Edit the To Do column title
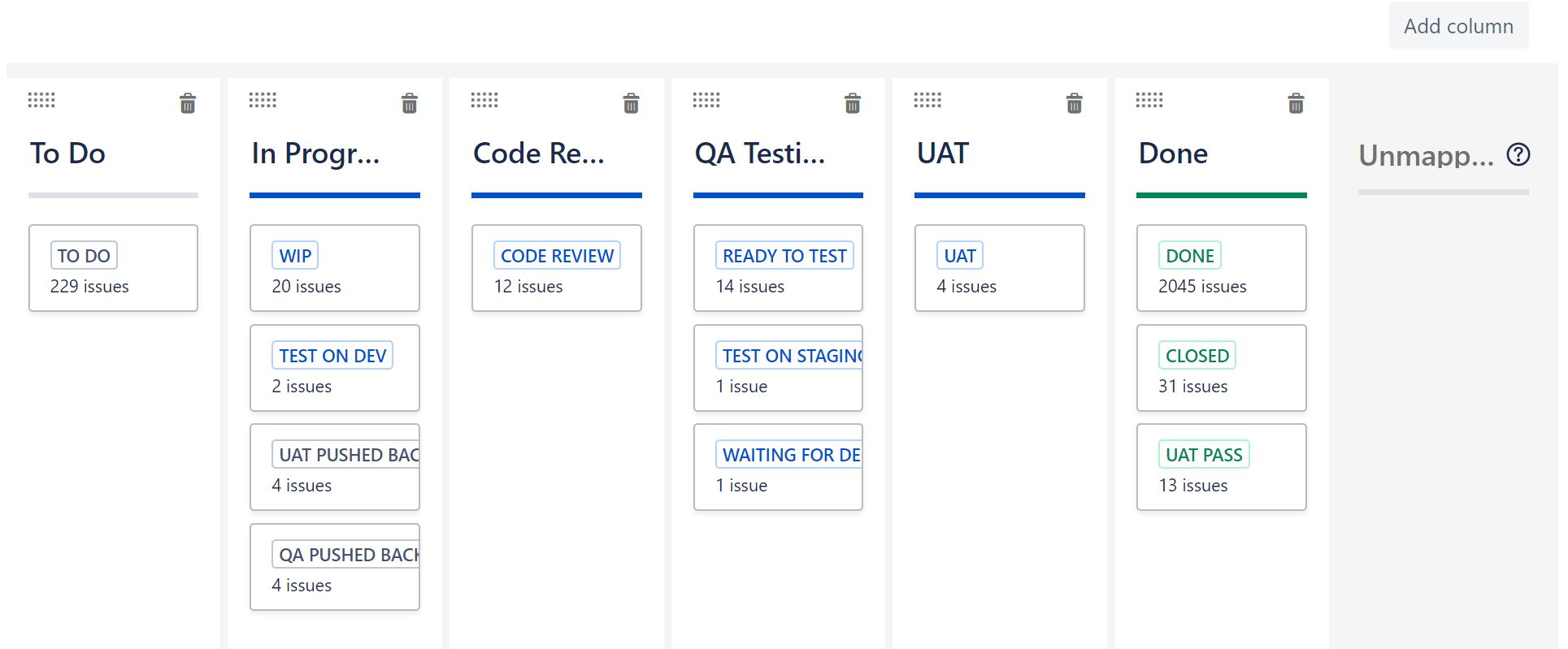1568x649 pixels. point(67,154)
